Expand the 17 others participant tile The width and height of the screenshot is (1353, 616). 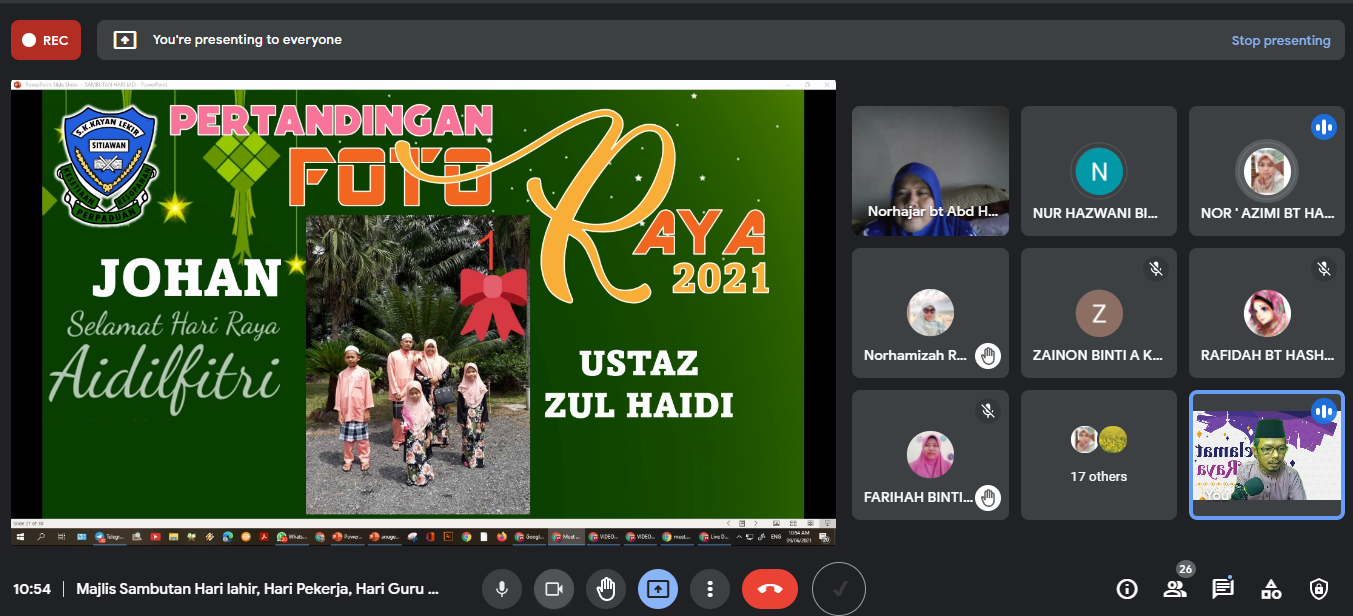[x=1098, y=455]
